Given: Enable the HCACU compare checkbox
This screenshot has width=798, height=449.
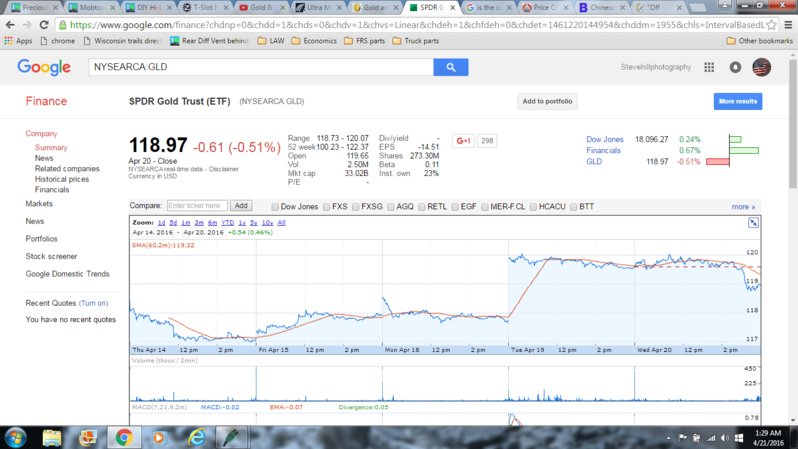Looking at the screenshot, I should point(533,207).
